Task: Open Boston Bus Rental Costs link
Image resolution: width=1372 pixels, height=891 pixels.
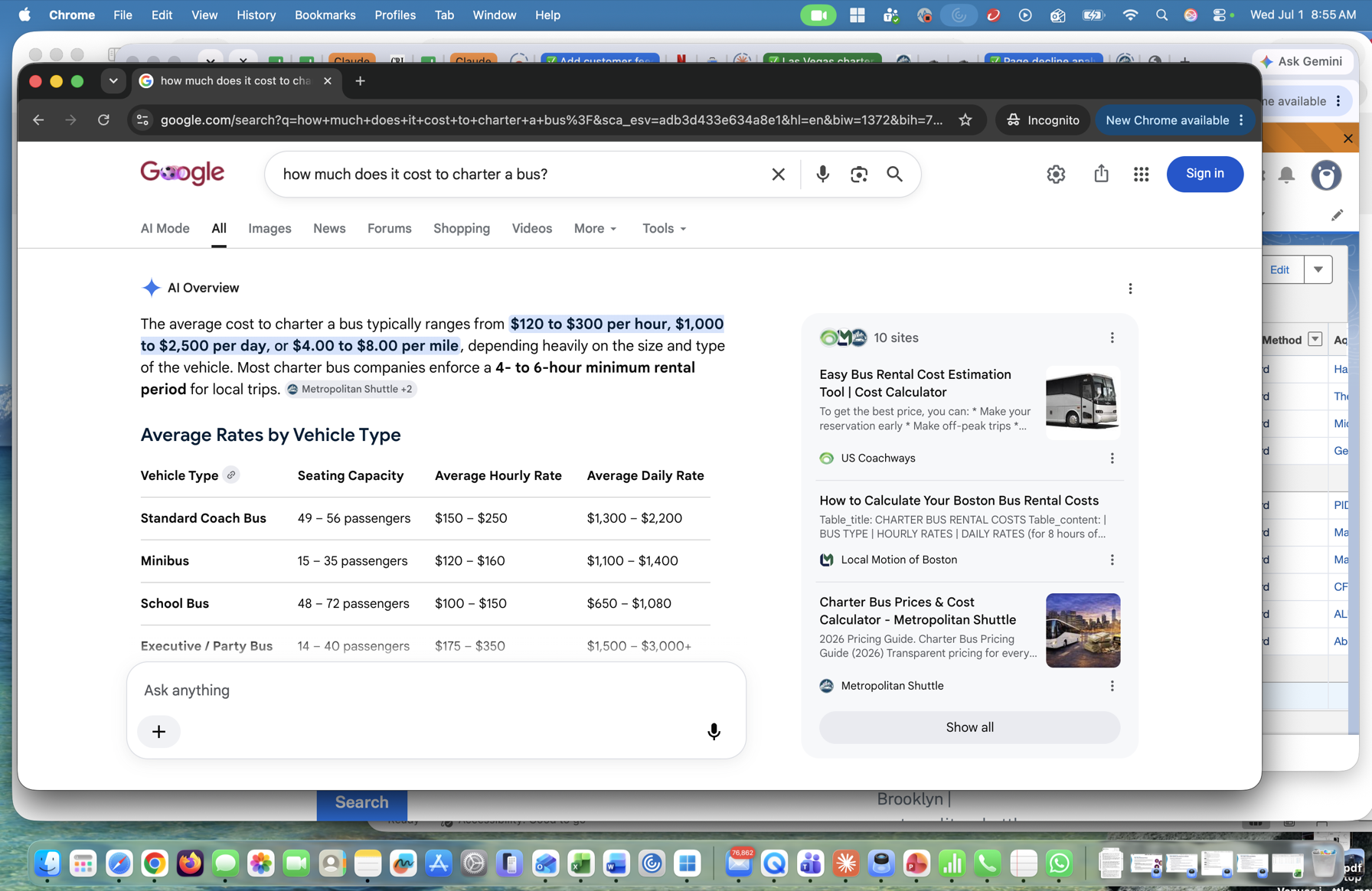Action: click(x=959, y=501)
